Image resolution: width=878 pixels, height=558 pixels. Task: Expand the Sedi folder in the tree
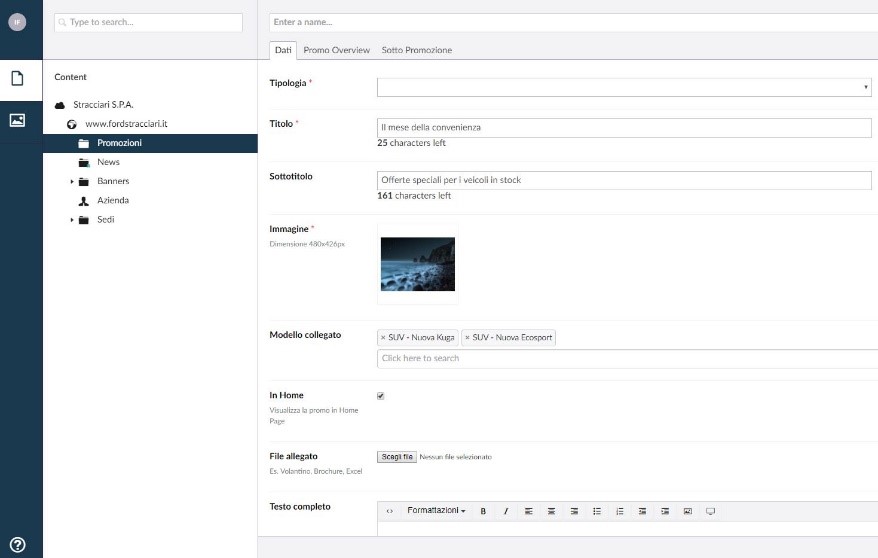click(x=72, y=220)
